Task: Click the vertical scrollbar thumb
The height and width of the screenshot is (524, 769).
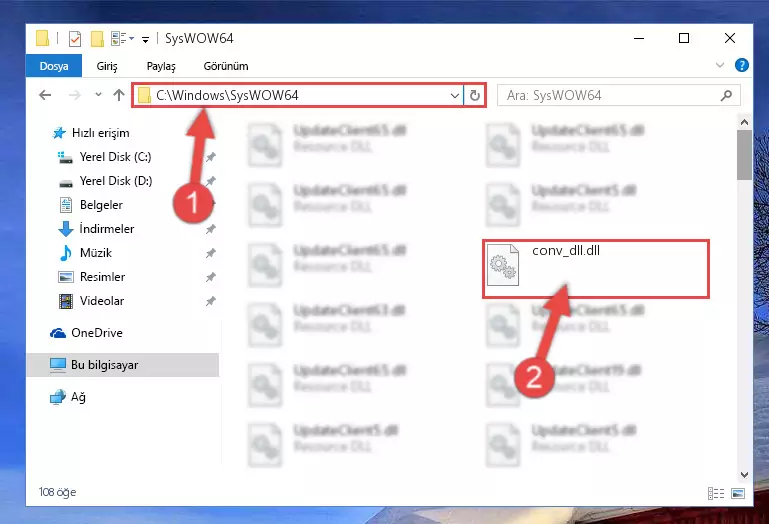Action: click(x=744, y=155)
